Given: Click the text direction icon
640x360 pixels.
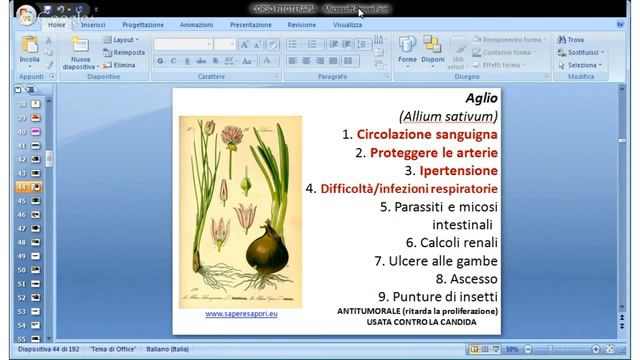Looking at the screenshot, I should tap(379, 40).
